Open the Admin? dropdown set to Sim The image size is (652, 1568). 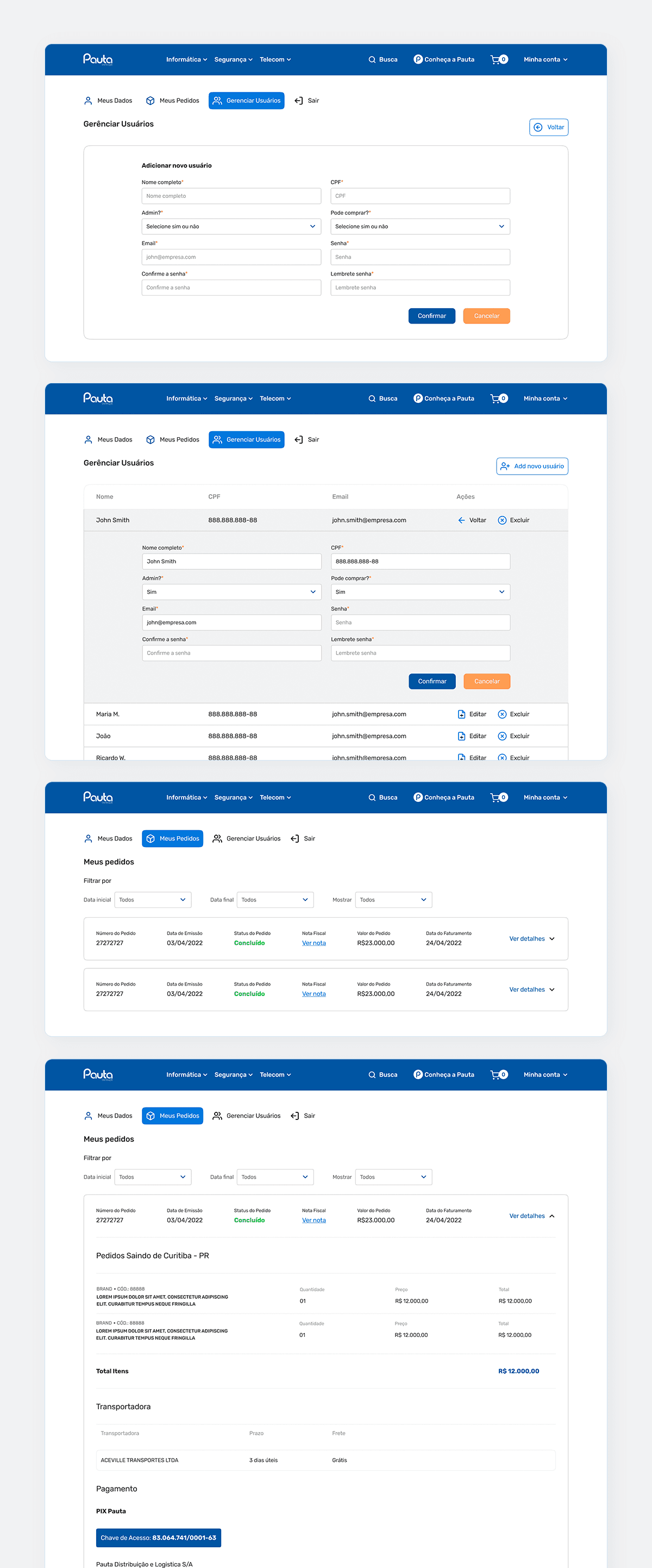tap(231, 592)
